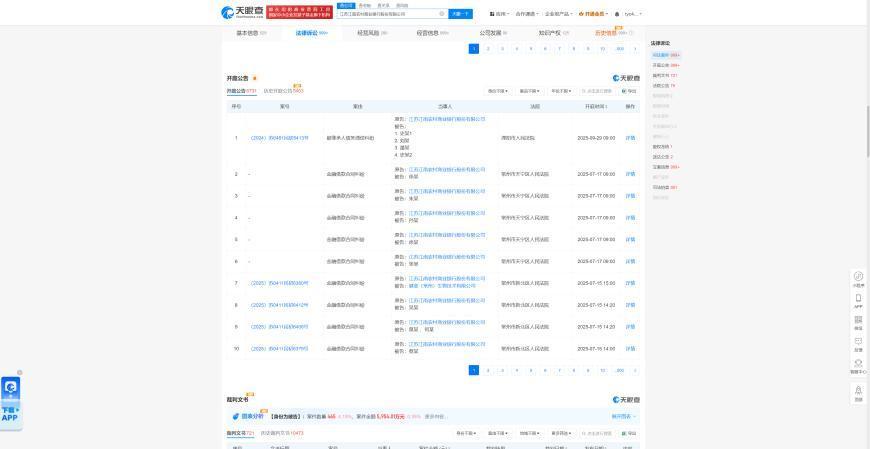The width and height of the screenshot is (870, 449).
Task: Open the 开通会员 dropdown
Action: pyautogui.click(x=593, y=14)
